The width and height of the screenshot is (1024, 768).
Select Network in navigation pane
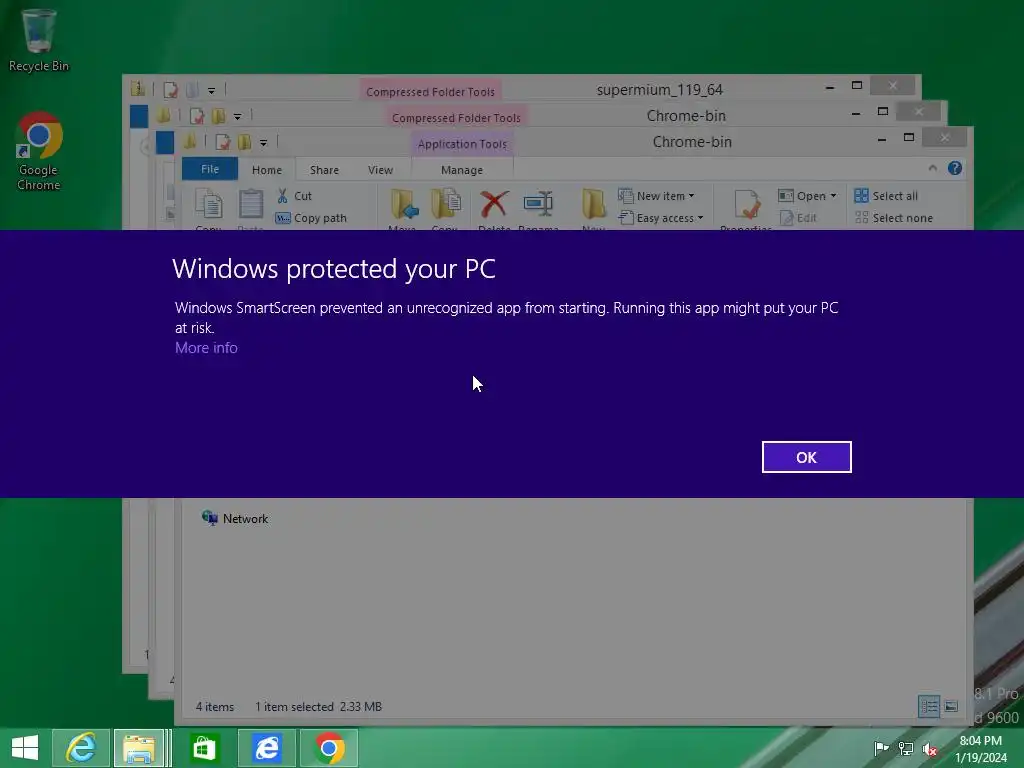click(235, 519)
